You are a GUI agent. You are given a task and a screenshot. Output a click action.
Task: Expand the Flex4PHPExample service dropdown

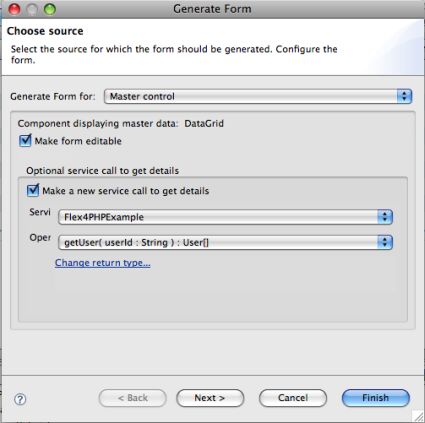tap(225, 217)
